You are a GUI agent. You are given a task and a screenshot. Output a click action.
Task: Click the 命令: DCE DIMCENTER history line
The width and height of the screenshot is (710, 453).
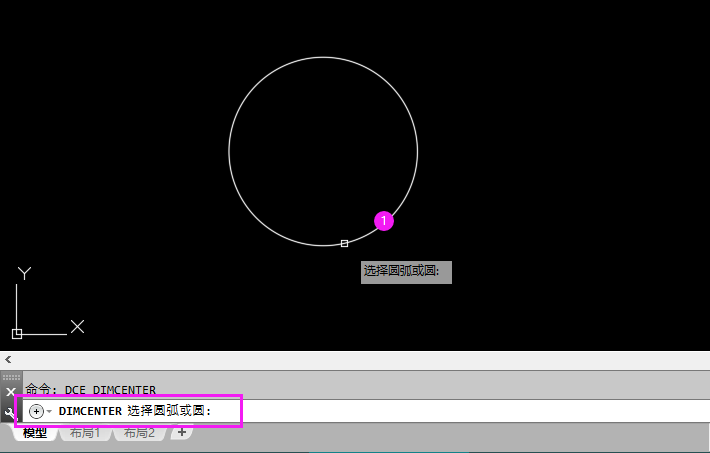tap(91, 390)
